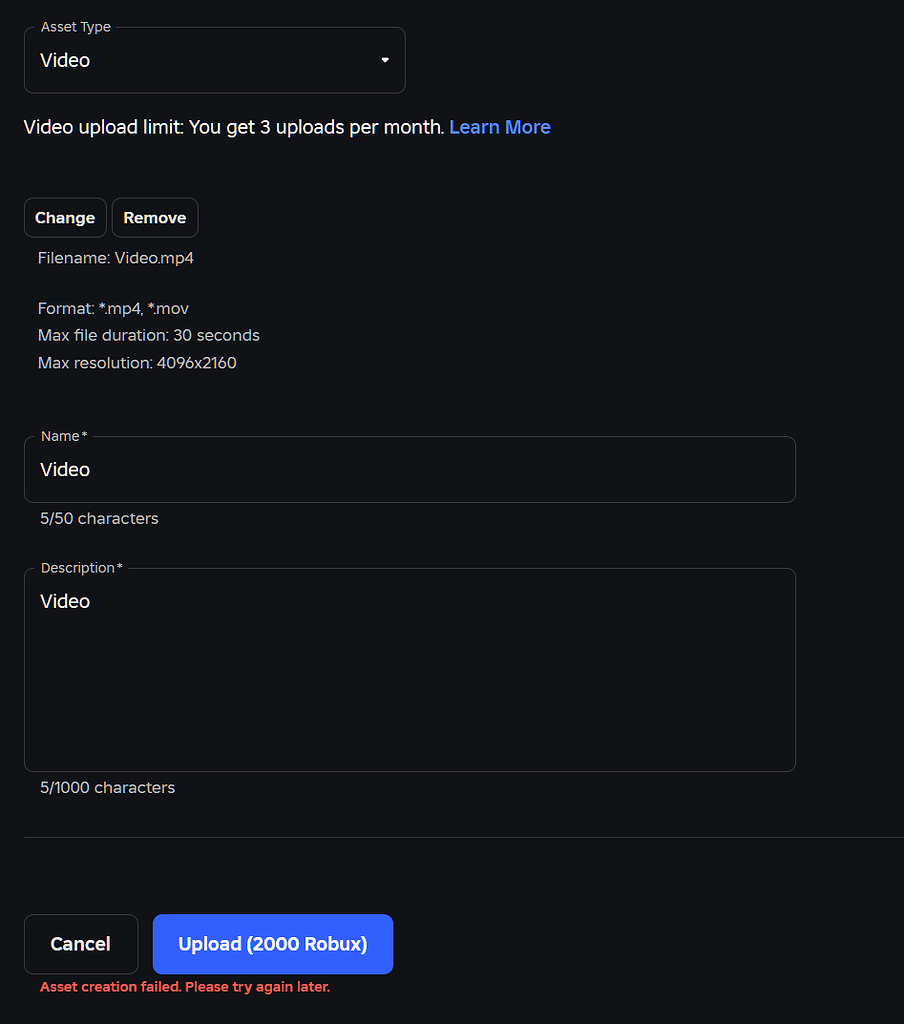
Task: Click the Max resolution 4096x2160 text
Action: pos(137,362)
